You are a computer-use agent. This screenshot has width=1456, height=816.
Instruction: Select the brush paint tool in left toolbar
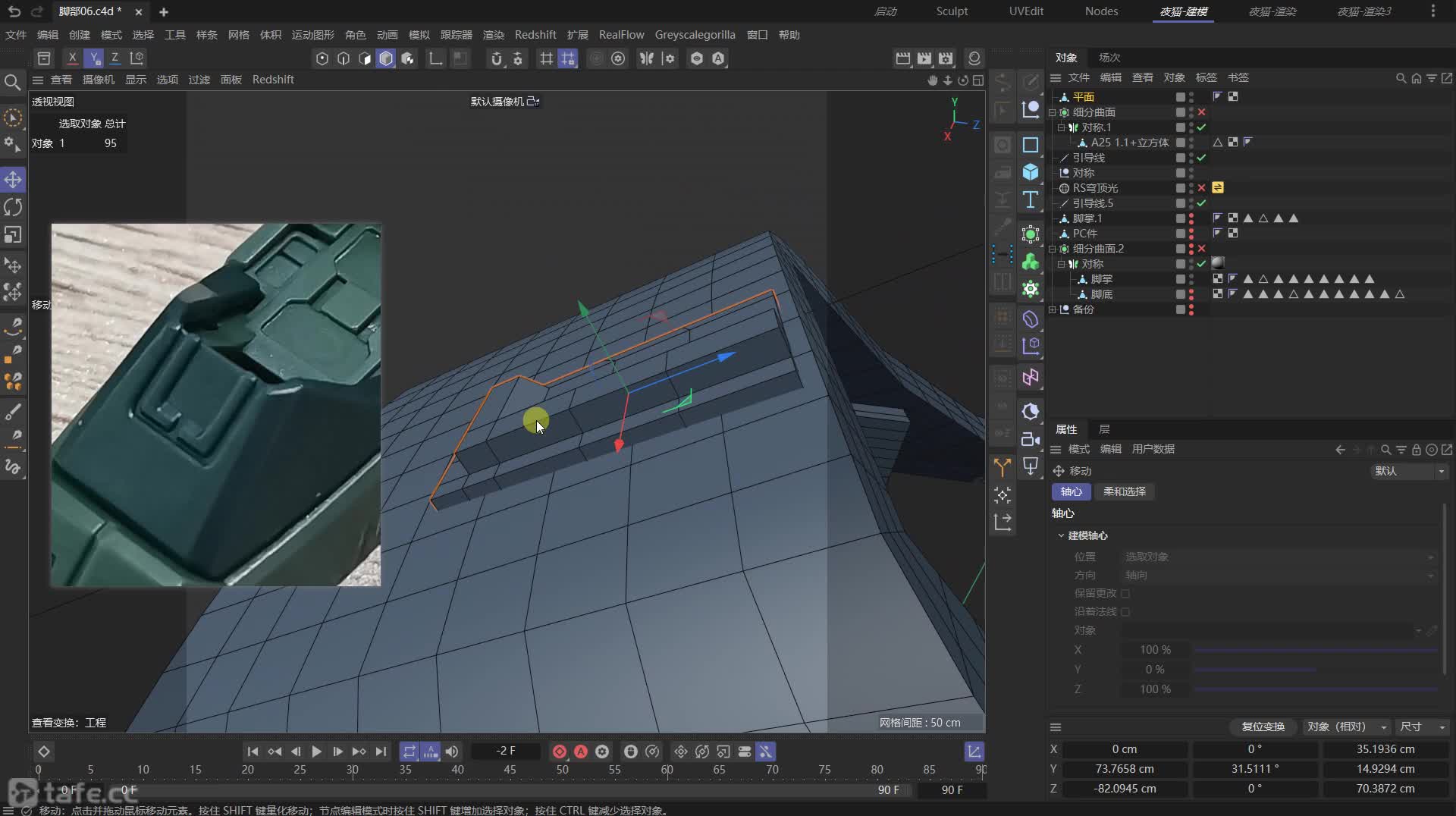click(x=13, y=412)
